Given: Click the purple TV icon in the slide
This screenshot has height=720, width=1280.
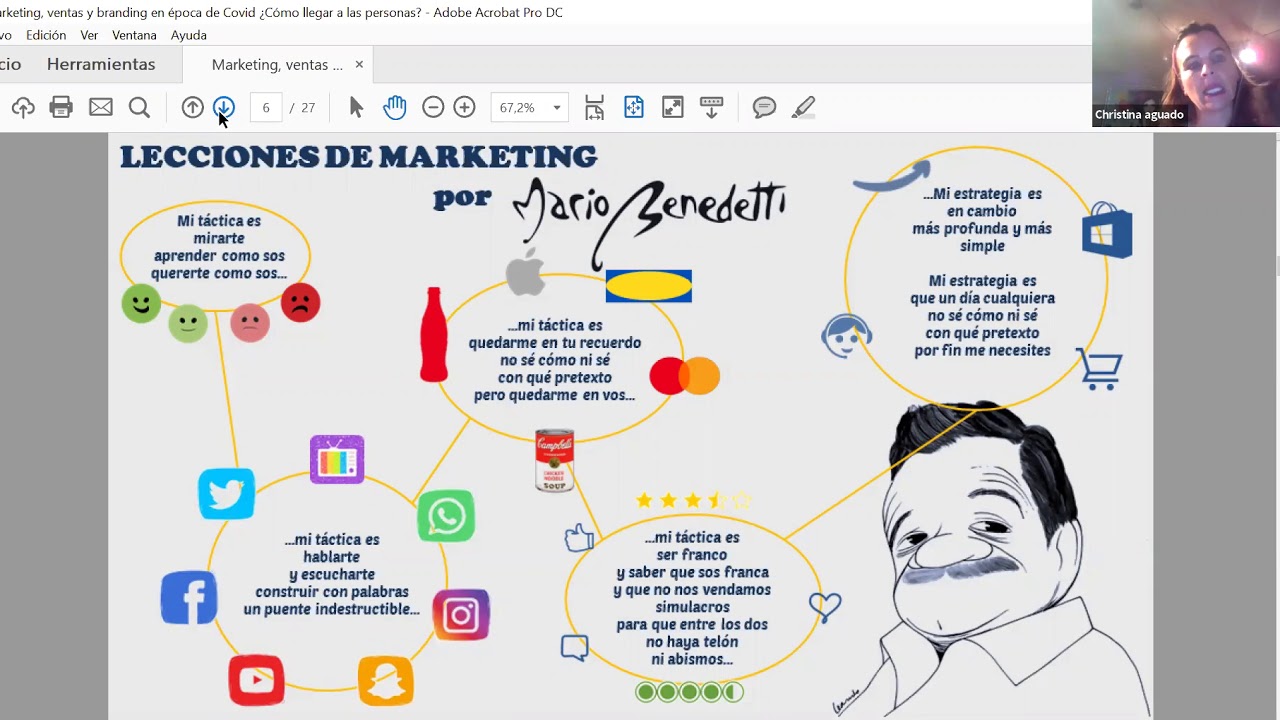Looking at the screenshot, I should [337, 460].
